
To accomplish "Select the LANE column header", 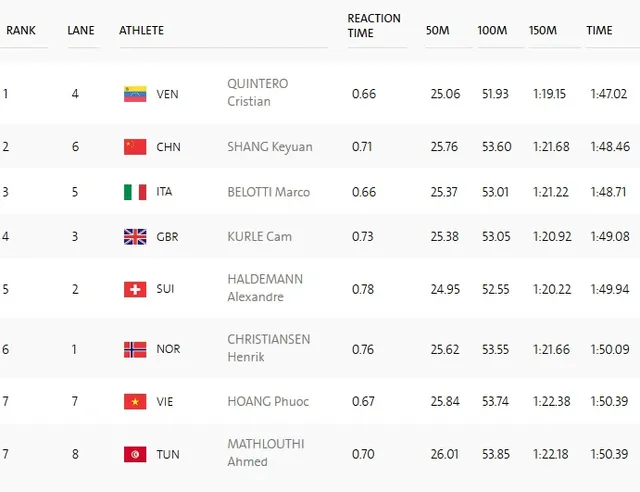I will [x=81, y=30].
